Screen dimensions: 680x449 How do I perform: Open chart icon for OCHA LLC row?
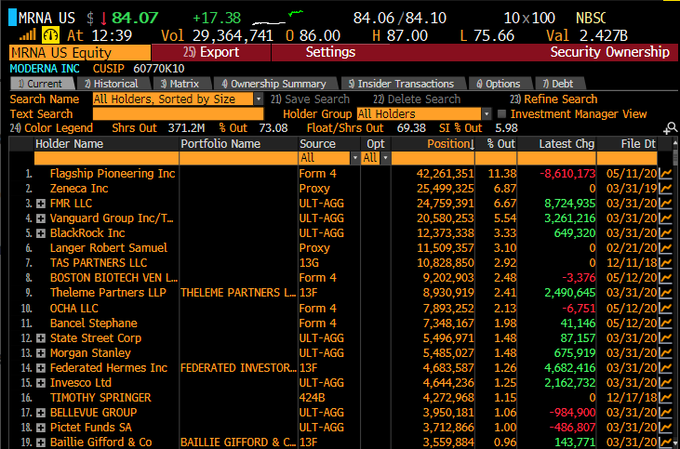tap(665, 308)
